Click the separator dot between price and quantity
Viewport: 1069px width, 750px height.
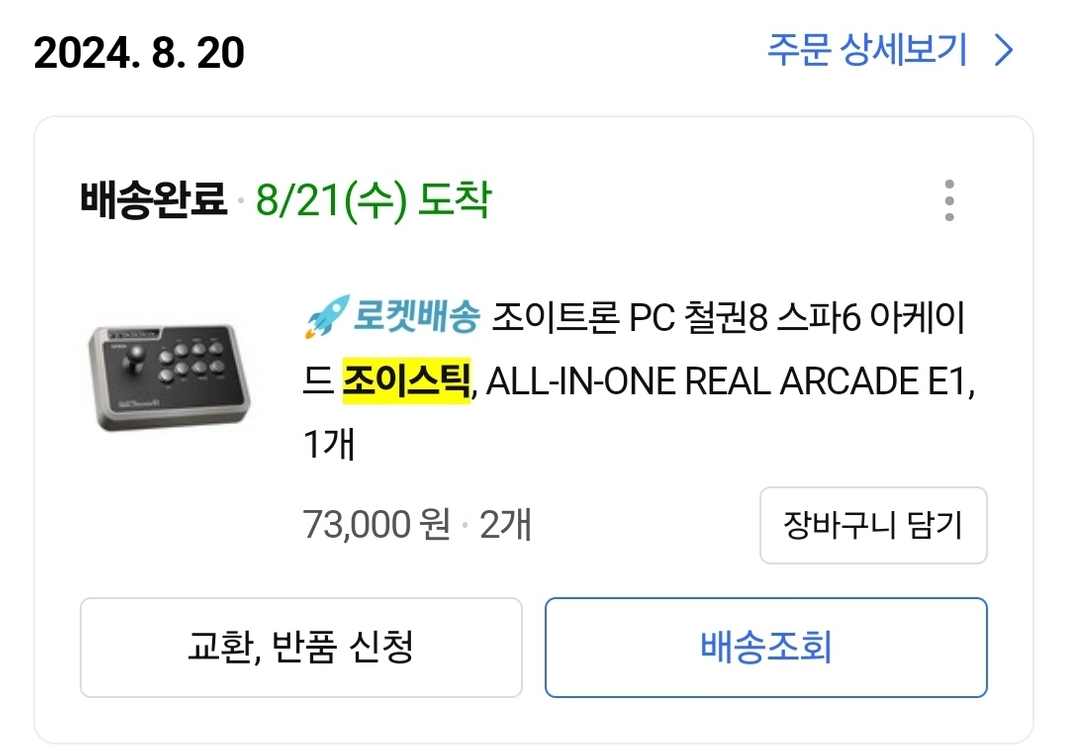click(x=465, y=526)
